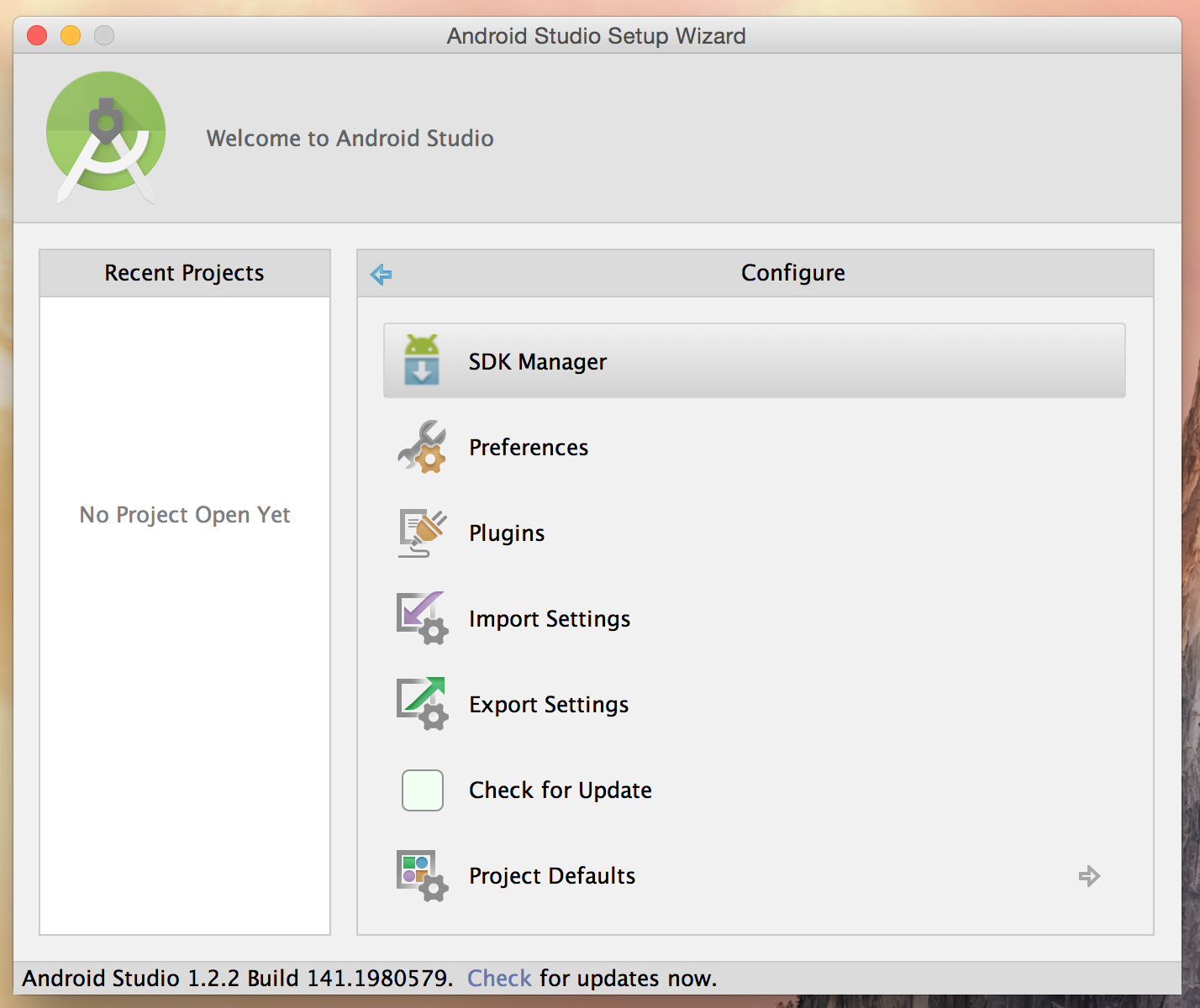Expand Project Defaults submenu arrow
Image resolution: width=1200 pixels, height=1008 pixels.
[x=1089, y=876]
